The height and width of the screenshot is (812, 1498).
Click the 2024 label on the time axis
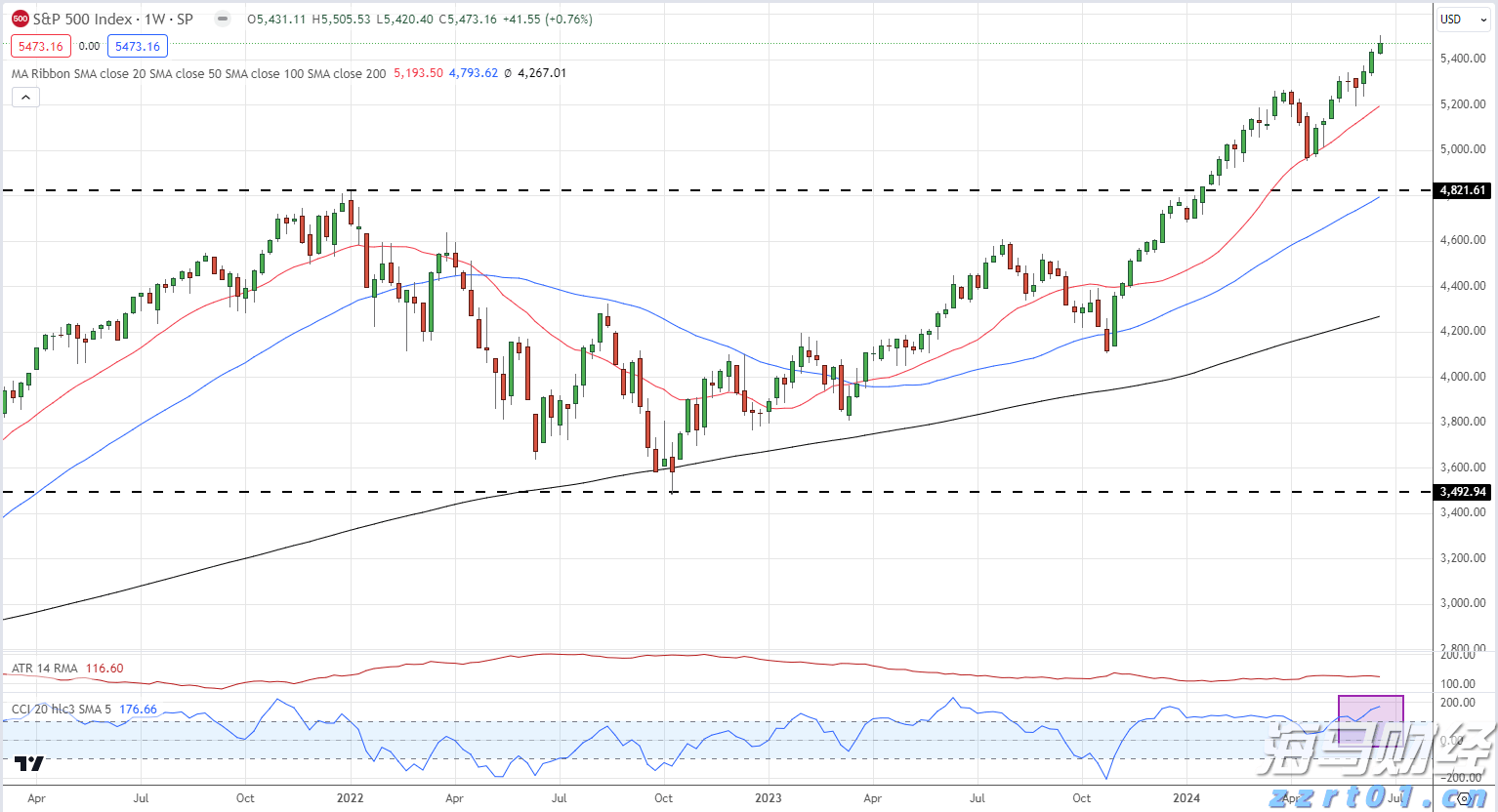click(1186, 798)
